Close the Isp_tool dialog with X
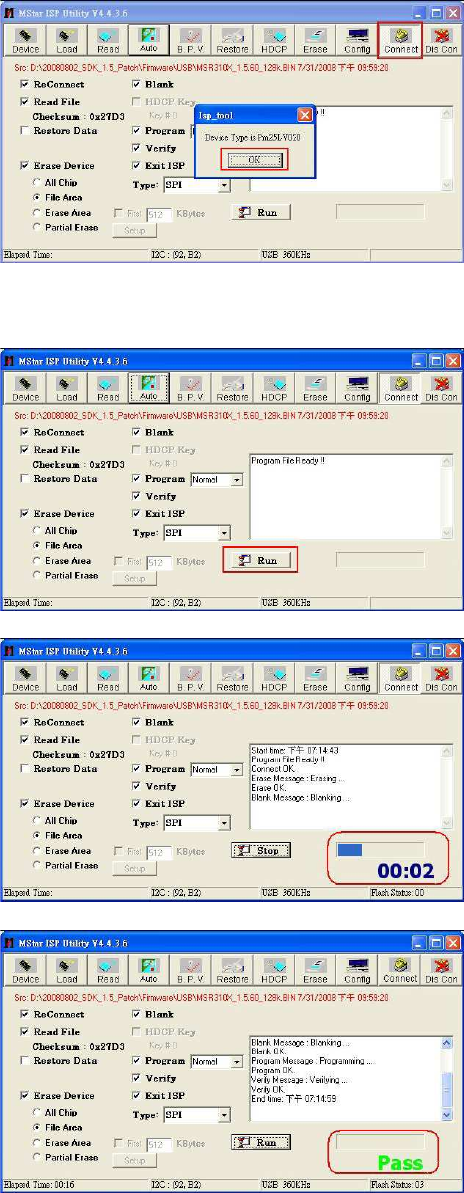The image size is (464, 1193). pos(304,115)
